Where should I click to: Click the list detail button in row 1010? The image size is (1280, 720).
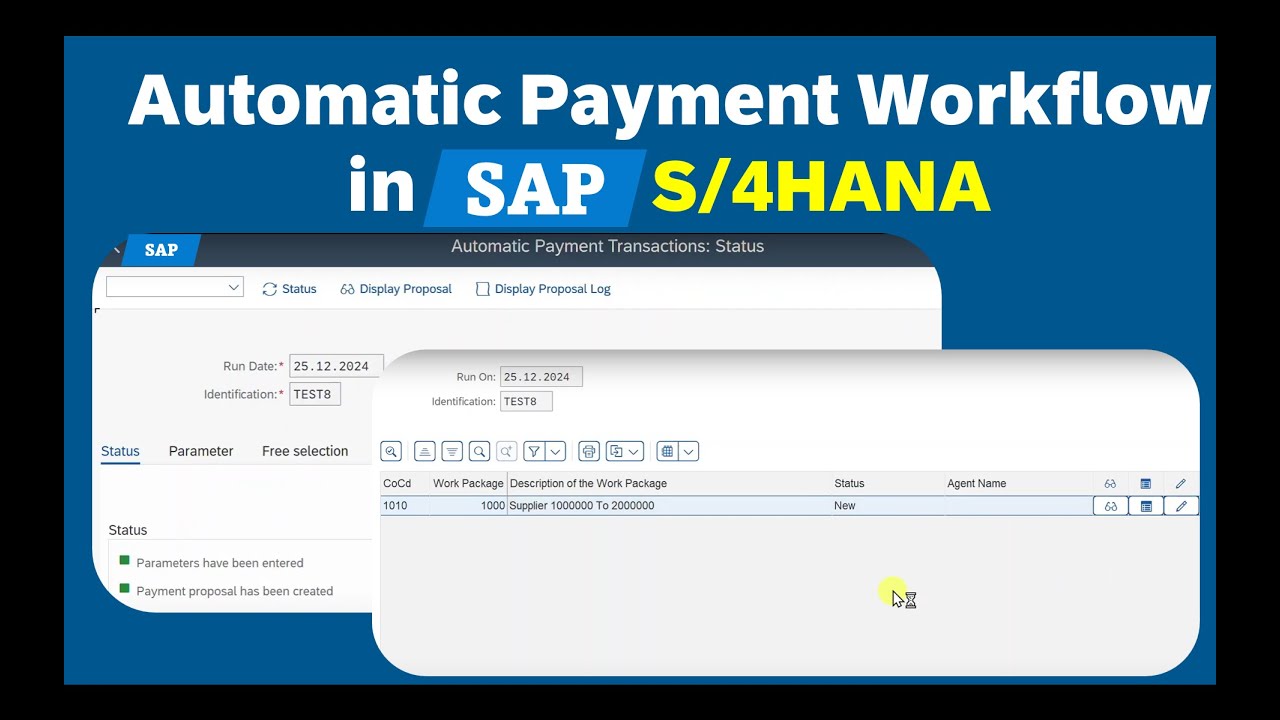tap(1146, 506)
